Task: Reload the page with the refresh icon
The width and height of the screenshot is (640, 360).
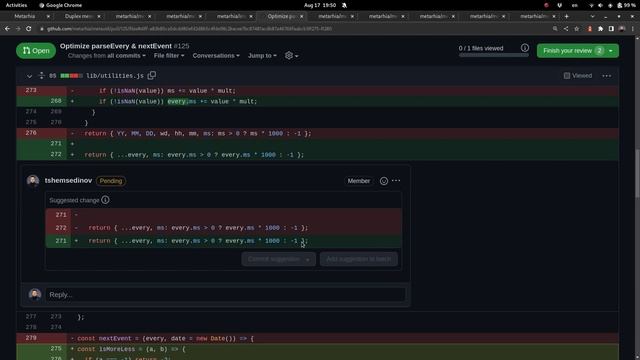Action: point(29,29)
